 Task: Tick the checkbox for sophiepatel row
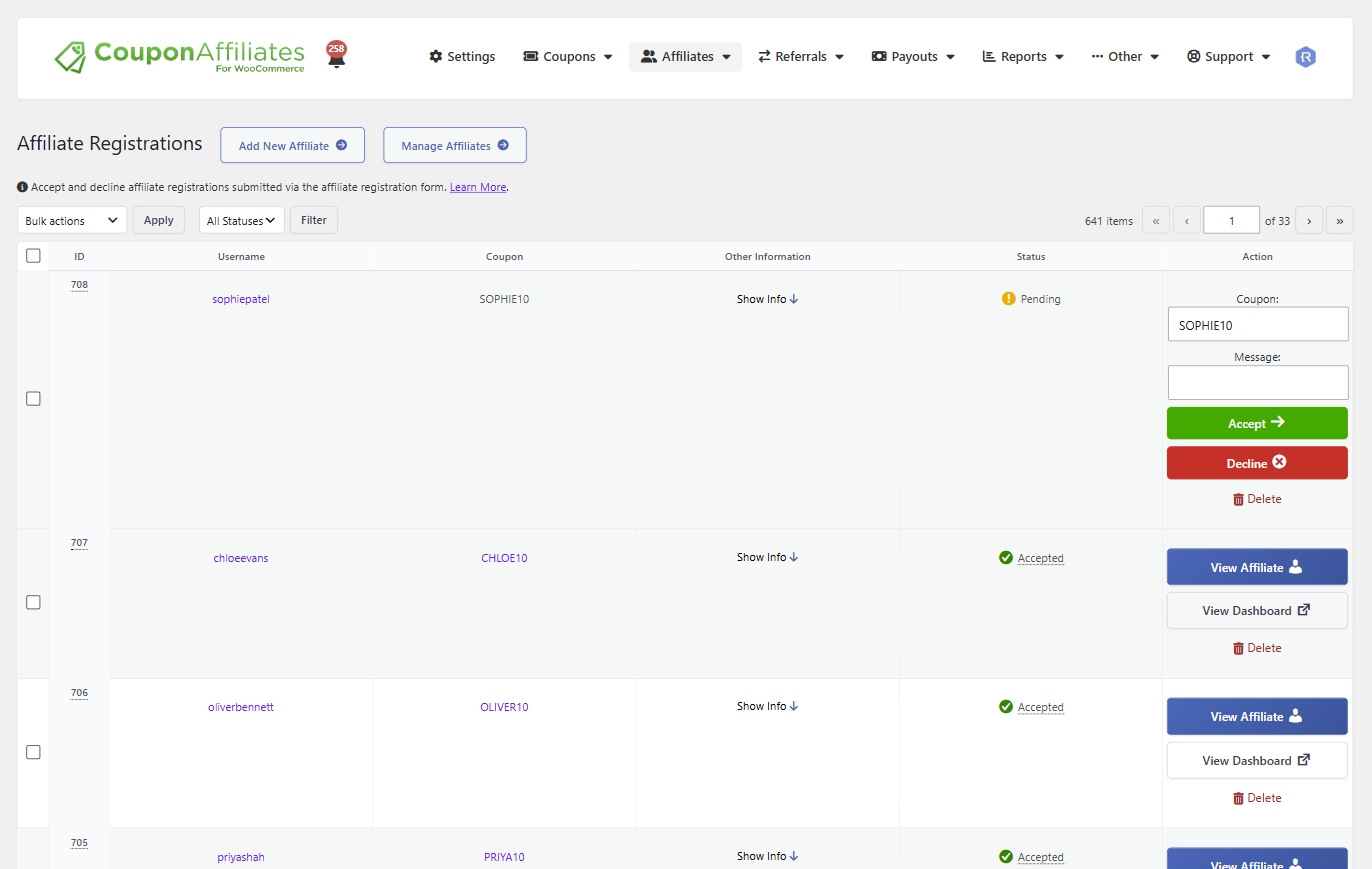[33, 399]
